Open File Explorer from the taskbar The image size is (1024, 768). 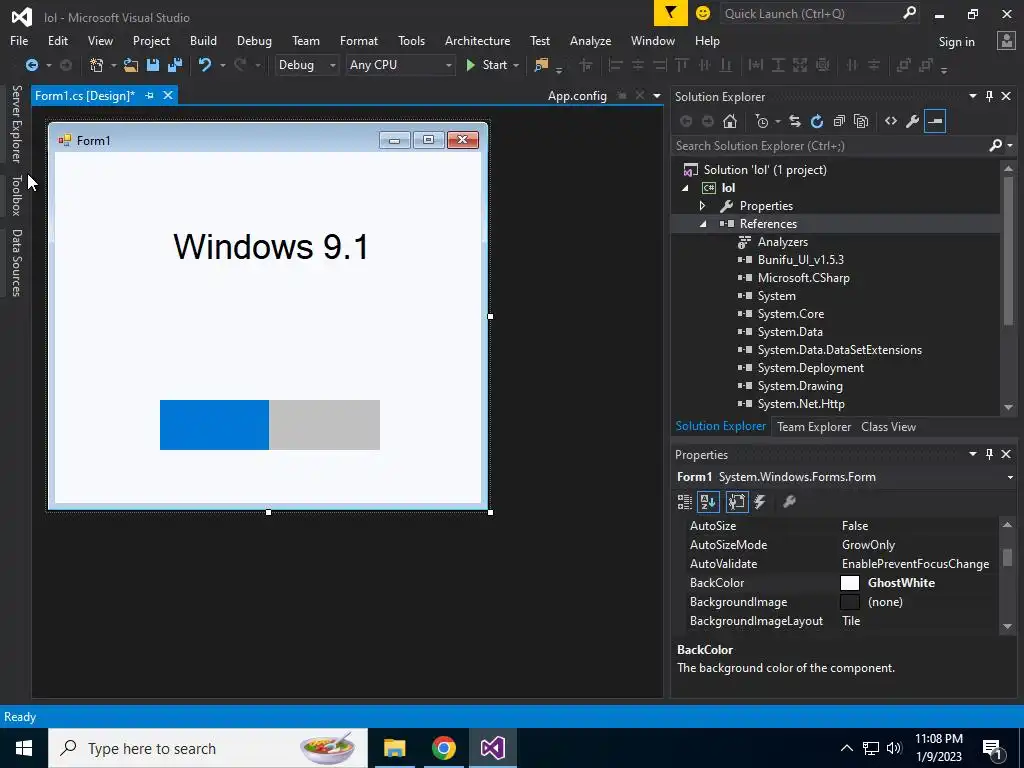point(394,748)
